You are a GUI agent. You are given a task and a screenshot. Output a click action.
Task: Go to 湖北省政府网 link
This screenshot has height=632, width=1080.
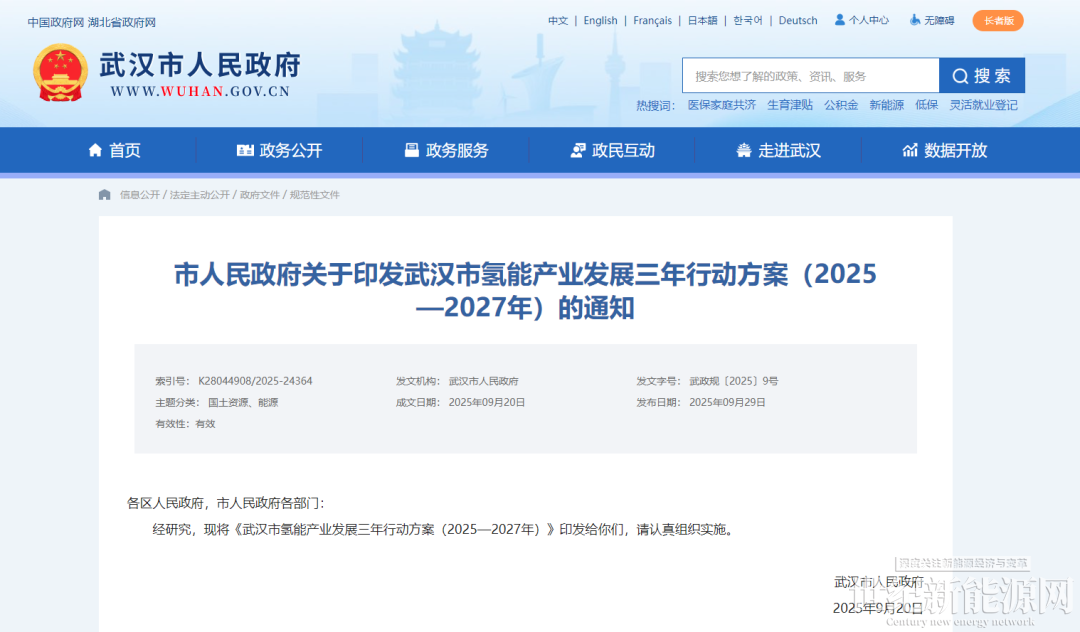(122, 22)
